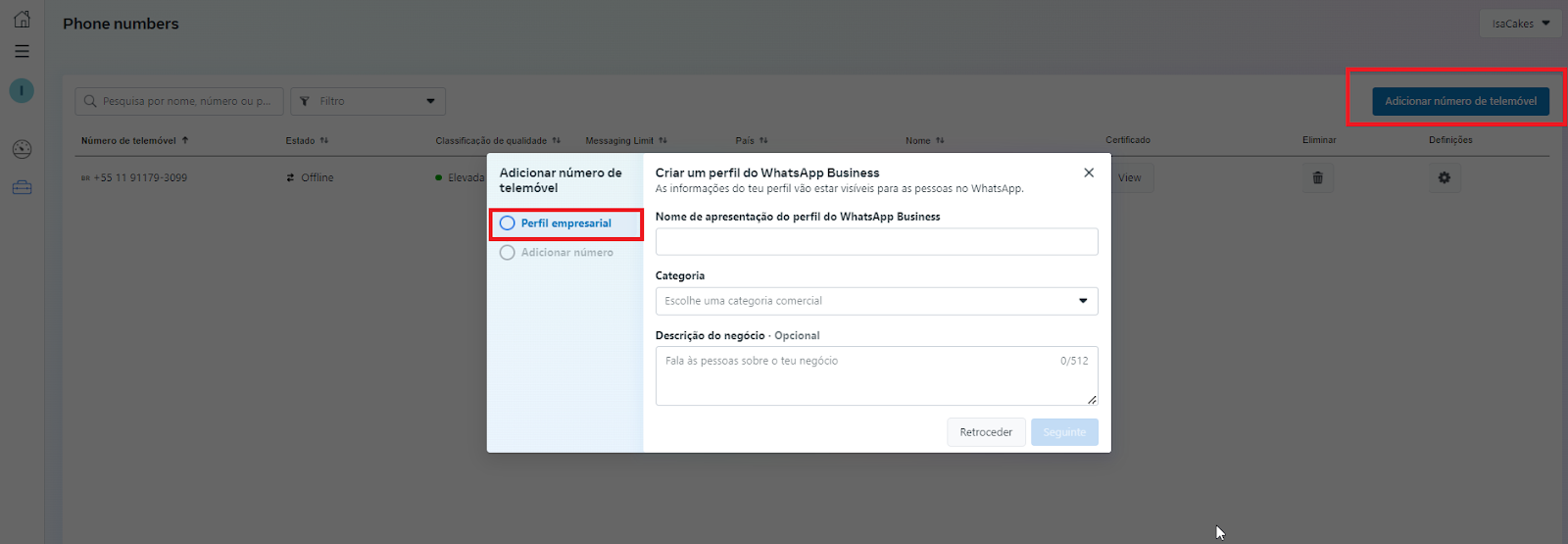Focus the profile display name field
Screen dimensions: 1568x544
pos(876,241)
